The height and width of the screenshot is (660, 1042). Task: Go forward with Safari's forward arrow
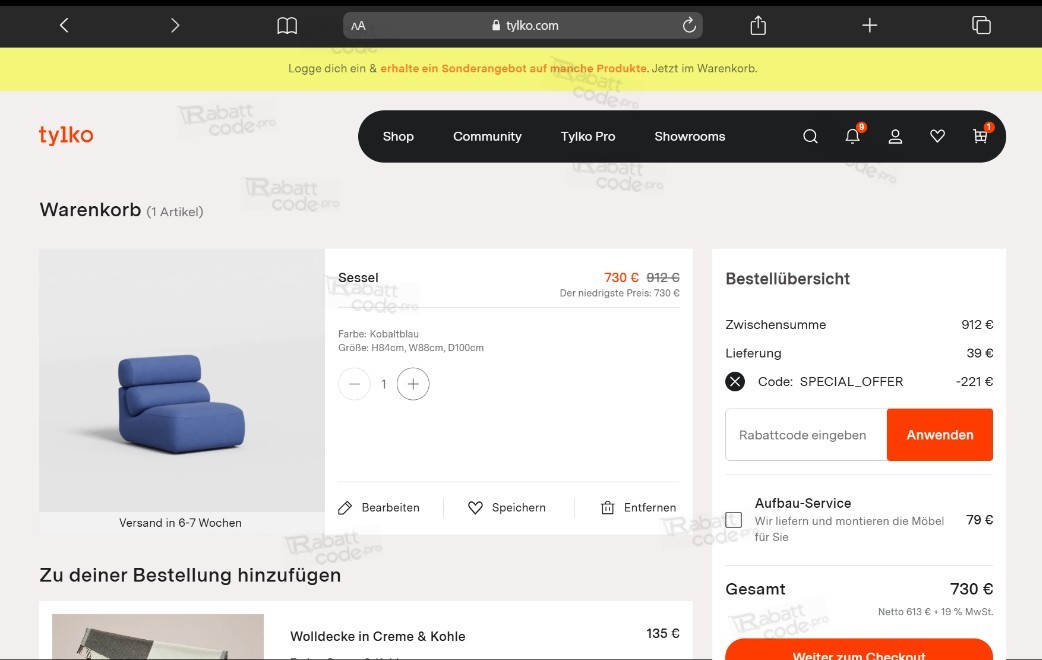point(175,25)
